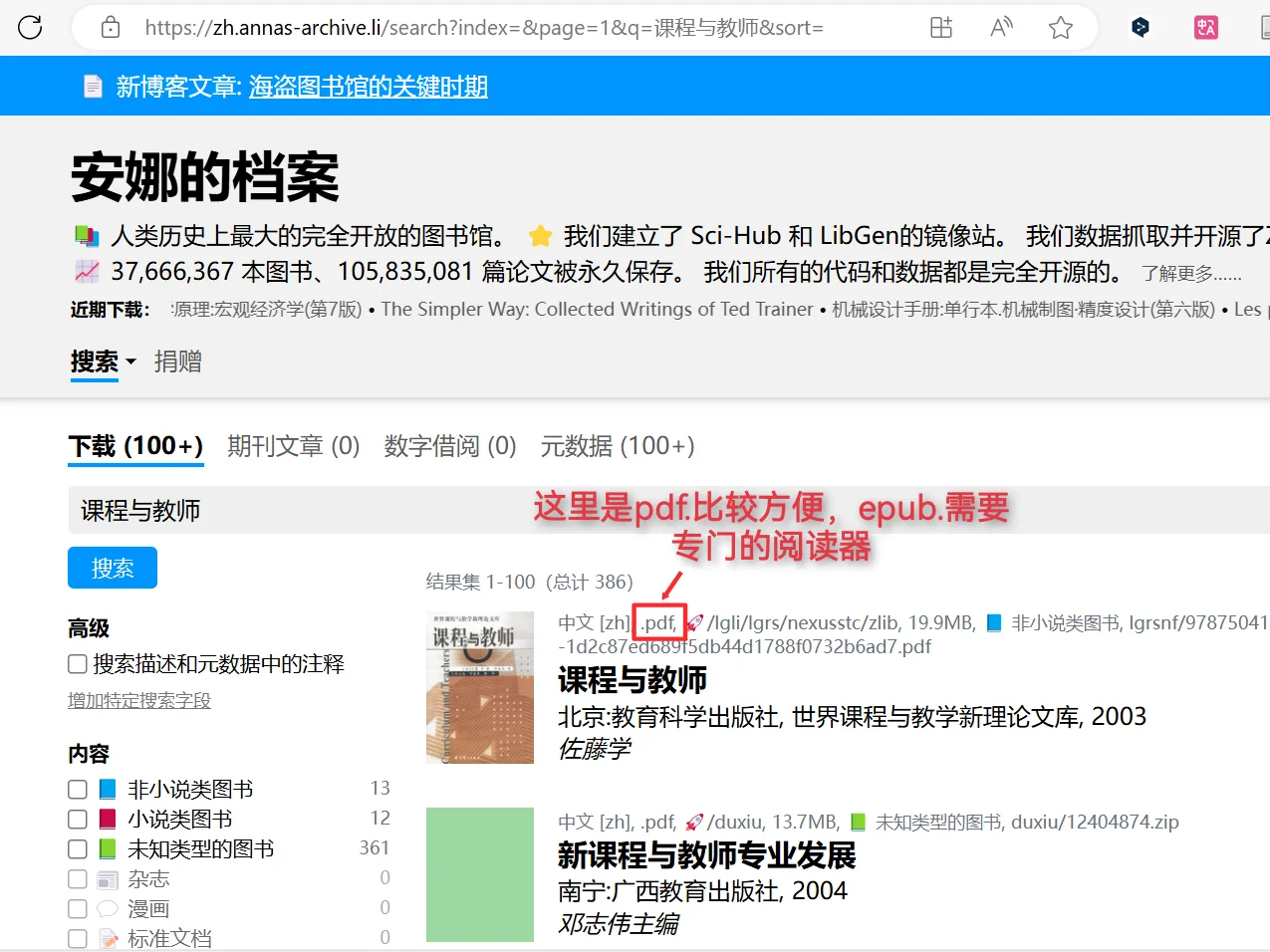Open 课程与教师 book cover thumbnail
This screenshot has width=1270, height=952.
[x=480, y=687]
